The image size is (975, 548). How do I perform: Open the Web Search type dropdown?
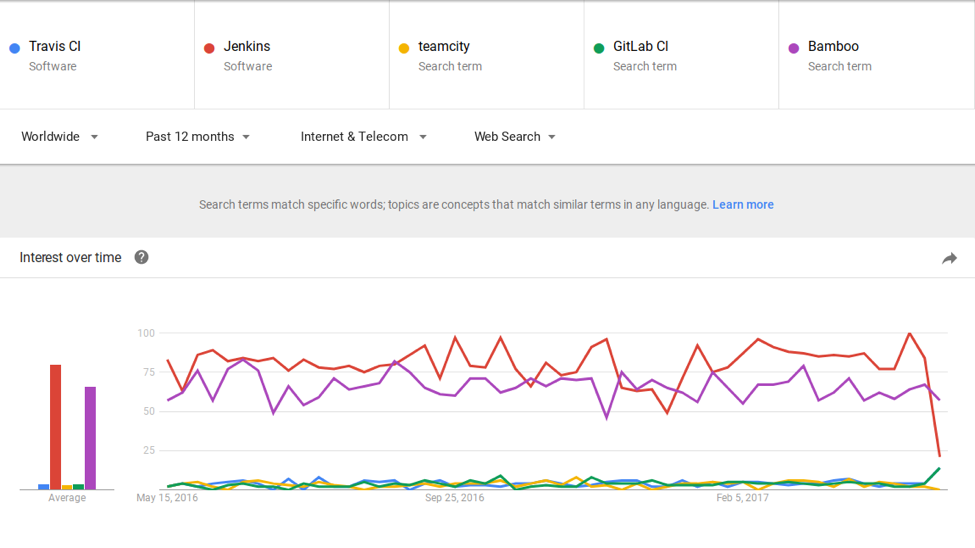click(x=515, y=137)
